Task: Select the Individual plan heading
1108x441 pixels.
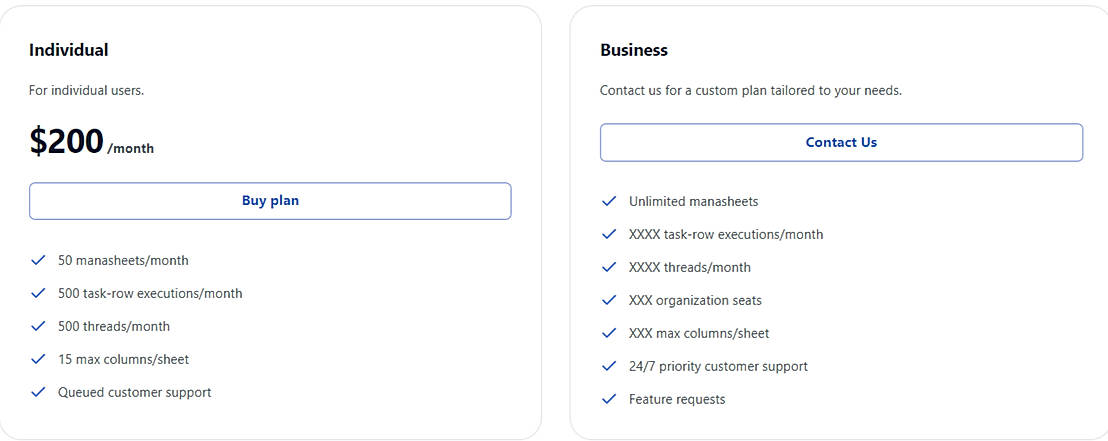Action: click(69, 50)
